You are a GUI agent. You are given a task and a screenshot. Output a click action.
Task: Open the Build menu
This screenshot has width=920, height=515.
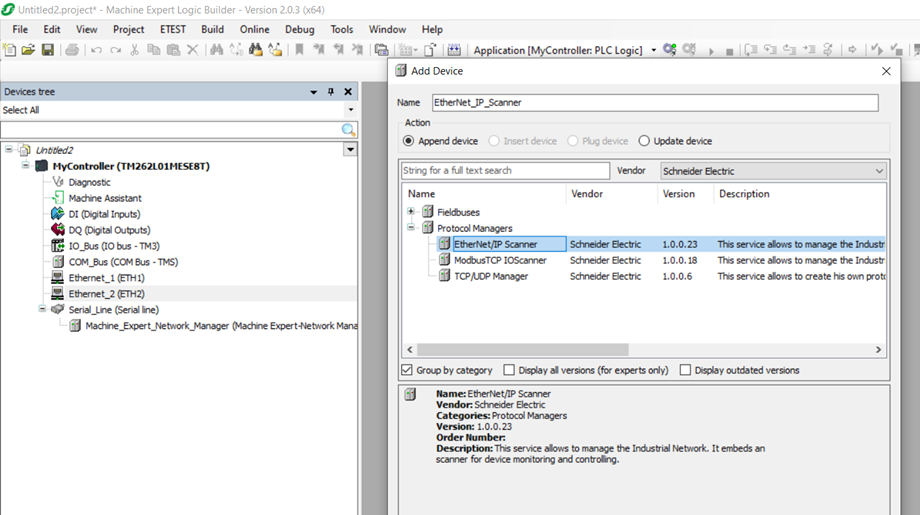[212, 29]
